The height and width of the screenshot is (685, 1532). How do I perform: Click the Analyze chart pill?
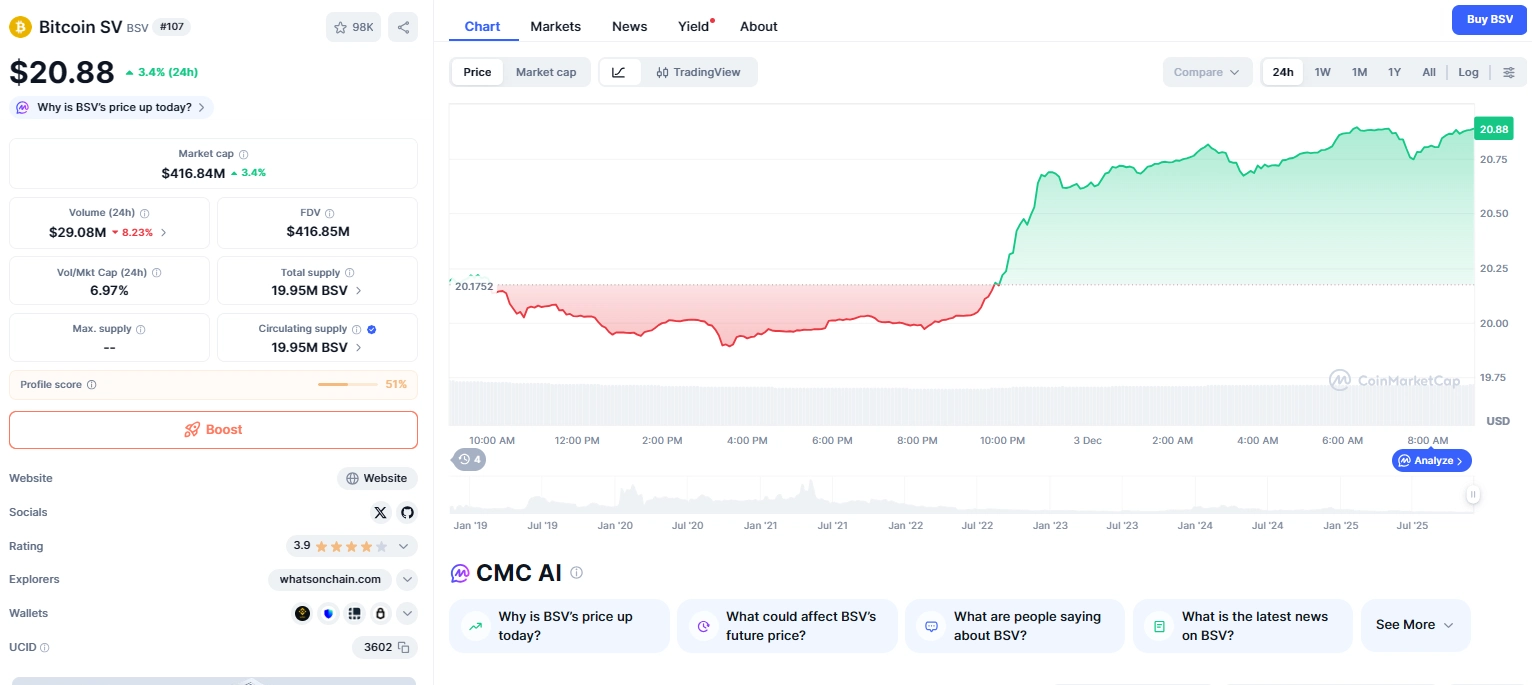(1431, 461)
